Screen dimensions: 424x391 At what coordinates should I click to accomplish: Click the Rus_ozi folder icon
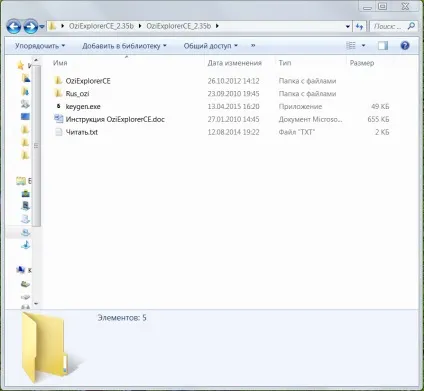tap(58, 93)
